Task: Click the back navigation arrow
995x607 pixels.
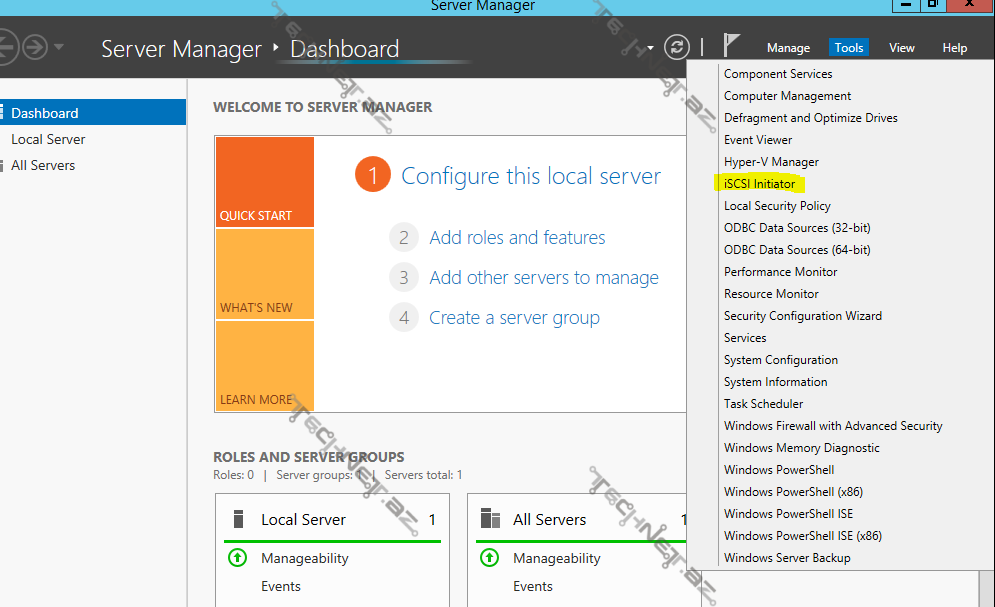Action: click(x=6, y=47)
